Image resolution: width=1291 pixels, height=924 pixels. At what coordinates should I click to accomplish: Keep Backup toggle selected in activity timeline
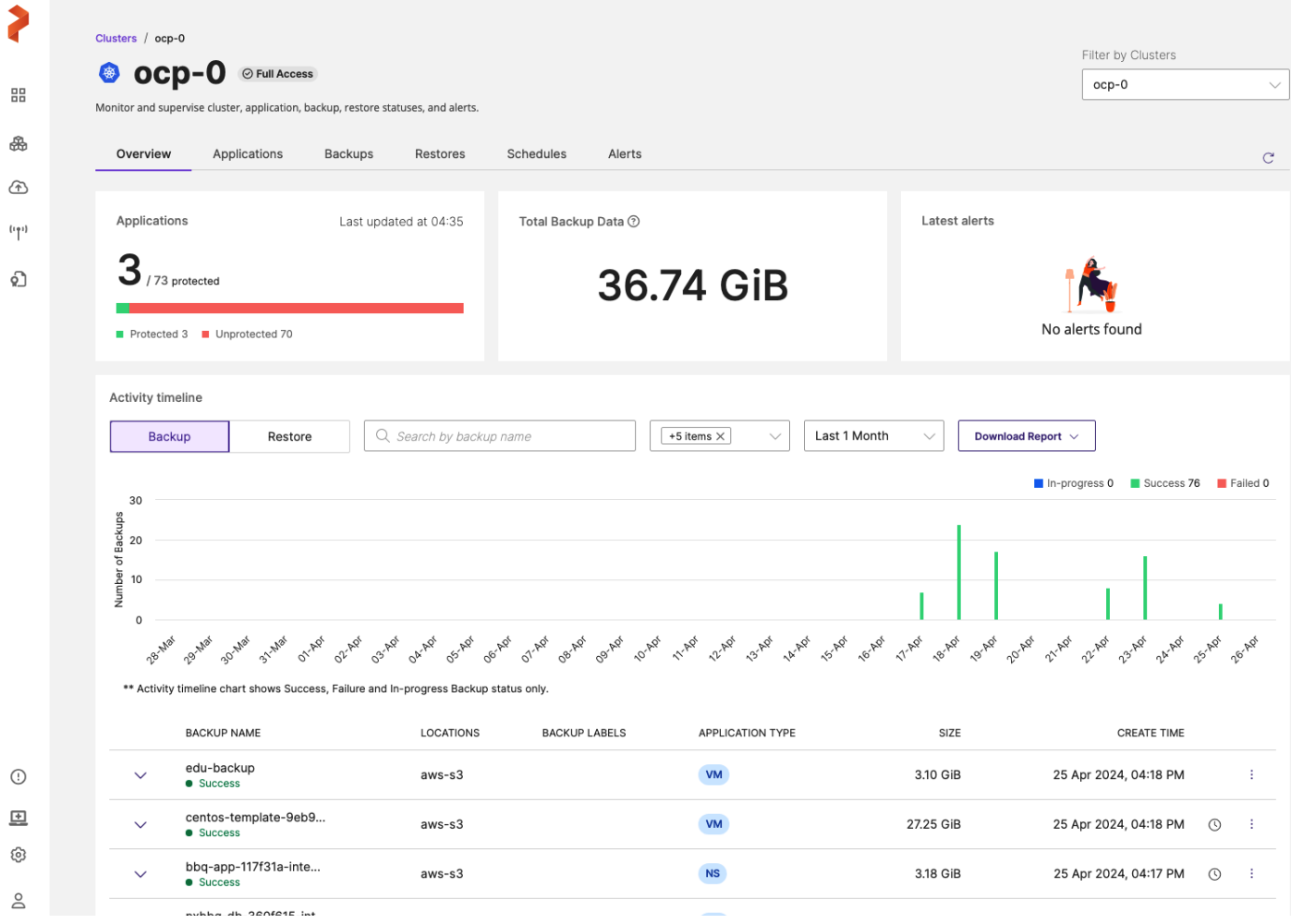tap(169, 435)
